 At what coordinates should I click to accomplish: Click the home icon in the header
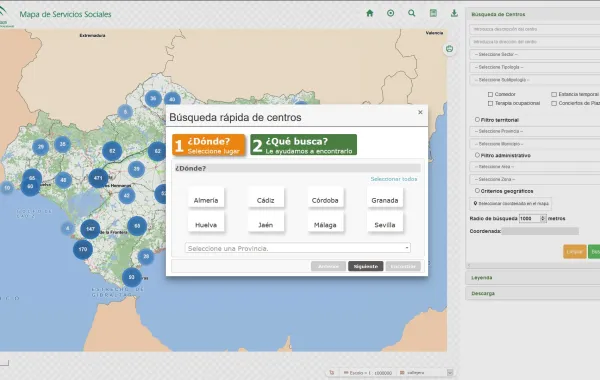pyautogui.click(x=370, y=13)
